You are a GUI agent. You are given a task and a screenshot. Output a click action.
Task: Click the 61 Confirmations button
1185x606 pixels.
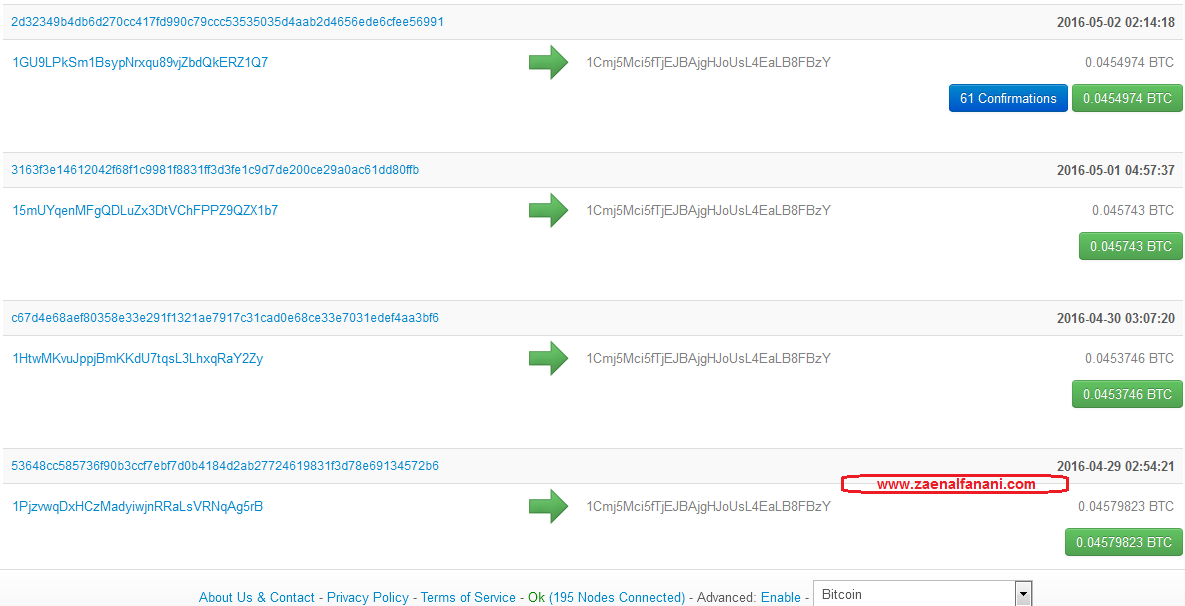point(1008,98)
